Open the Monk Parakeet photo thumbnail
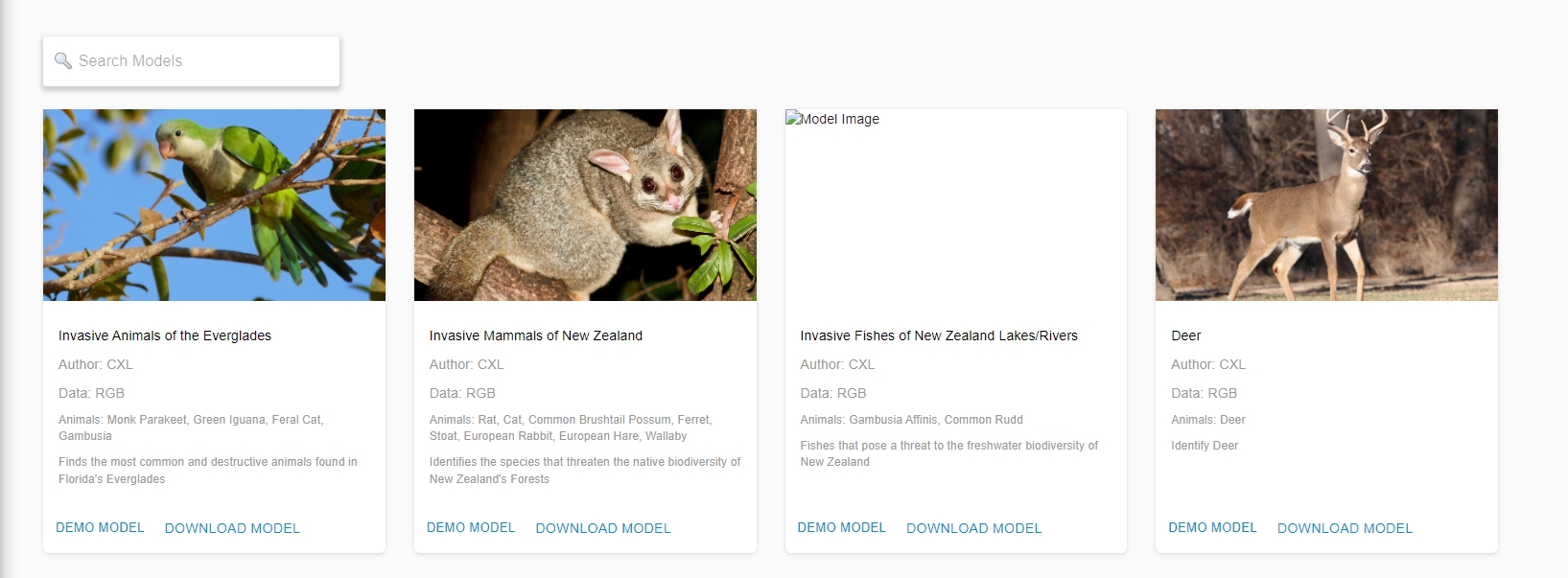 (x=214, y=204)
